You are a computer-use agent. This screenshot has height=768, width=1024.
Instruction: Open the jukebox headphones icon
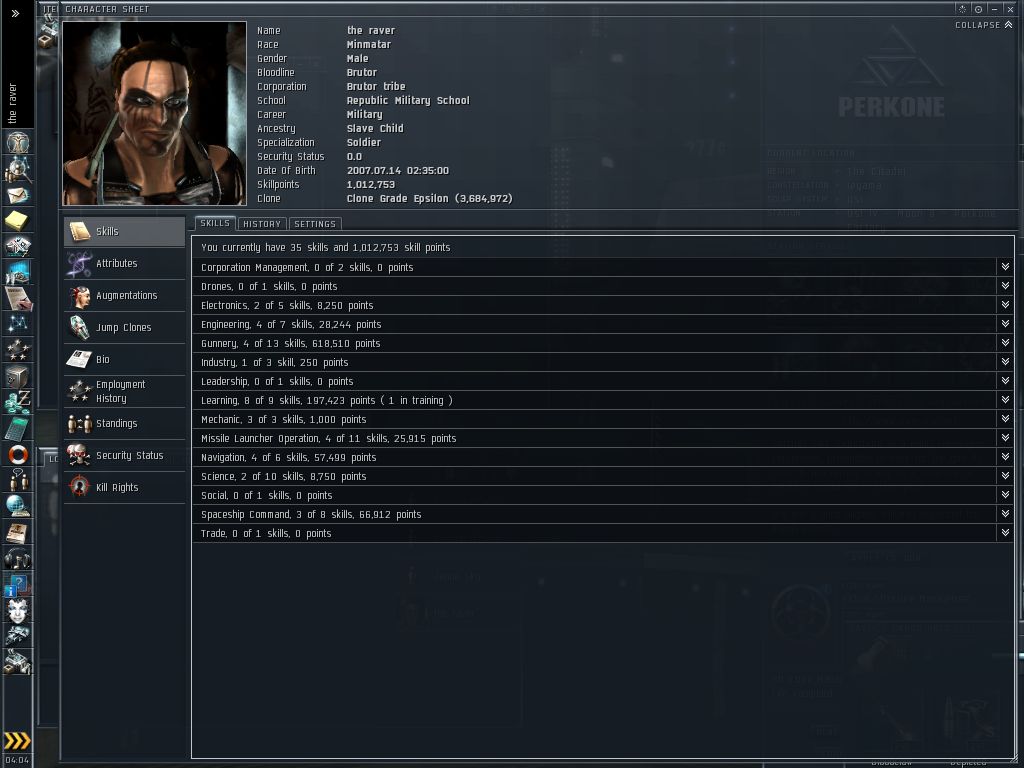(18, 558)
